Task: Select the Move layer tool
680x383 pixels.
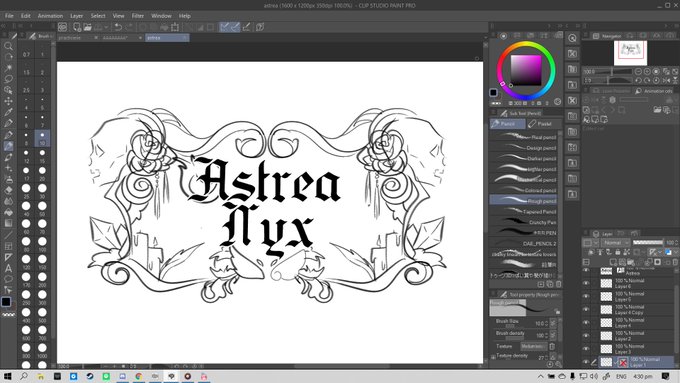Action: click(8, 101)
